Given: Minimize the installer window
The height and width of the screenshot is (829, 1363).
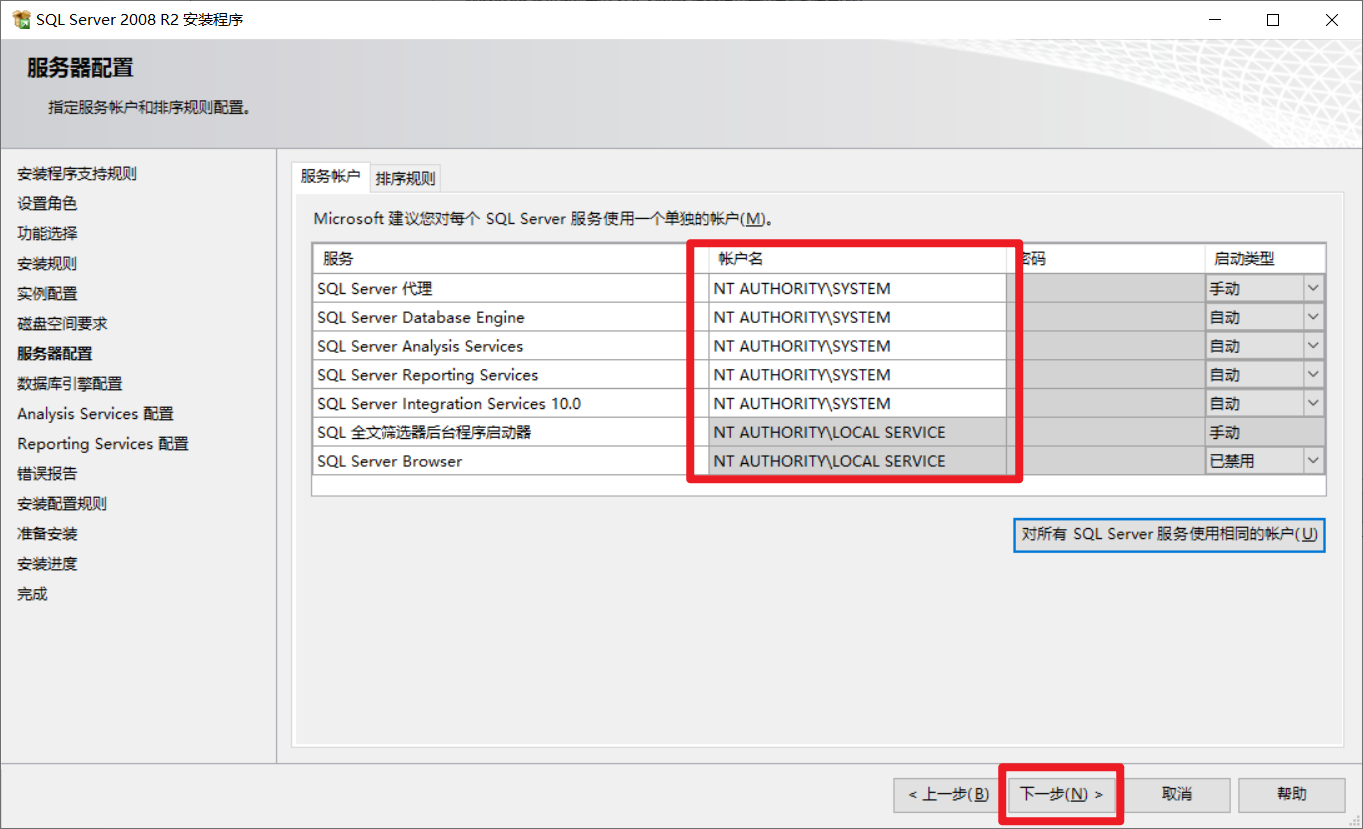Looking at the screenshot, I should [1214, 19].
